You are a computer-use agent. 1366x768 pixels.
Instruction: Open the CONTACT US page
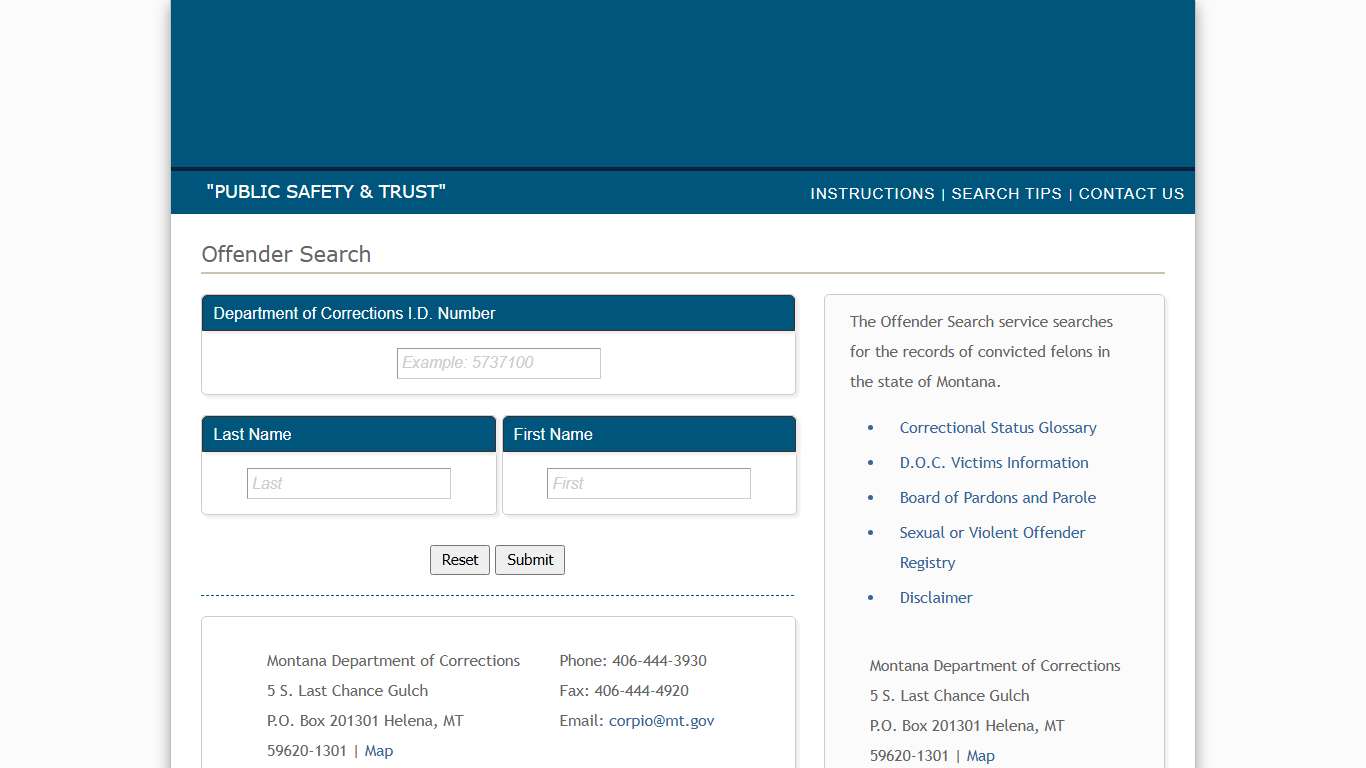[x=1131, y=194]
